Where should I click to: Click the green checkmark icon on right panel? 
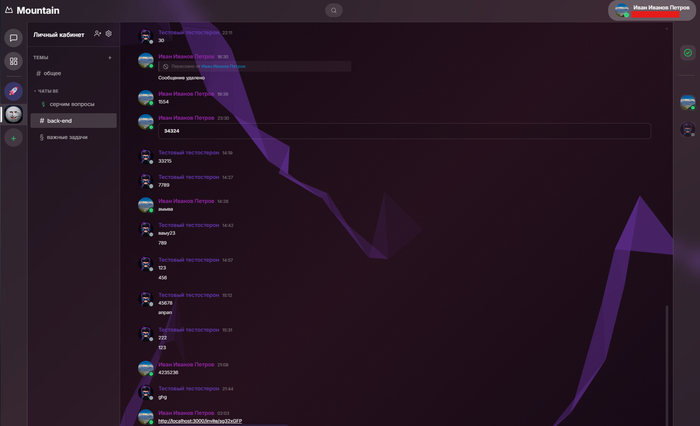pos(688,53)
